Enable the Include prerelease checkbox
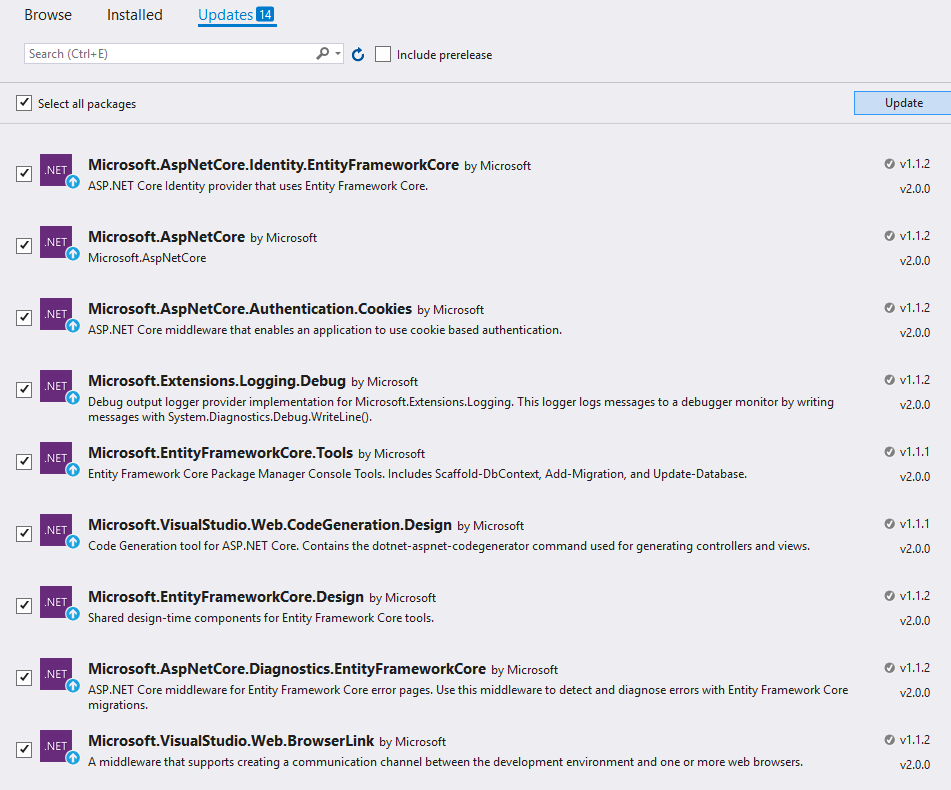This screenshot has width=951, height=790. 383,54
